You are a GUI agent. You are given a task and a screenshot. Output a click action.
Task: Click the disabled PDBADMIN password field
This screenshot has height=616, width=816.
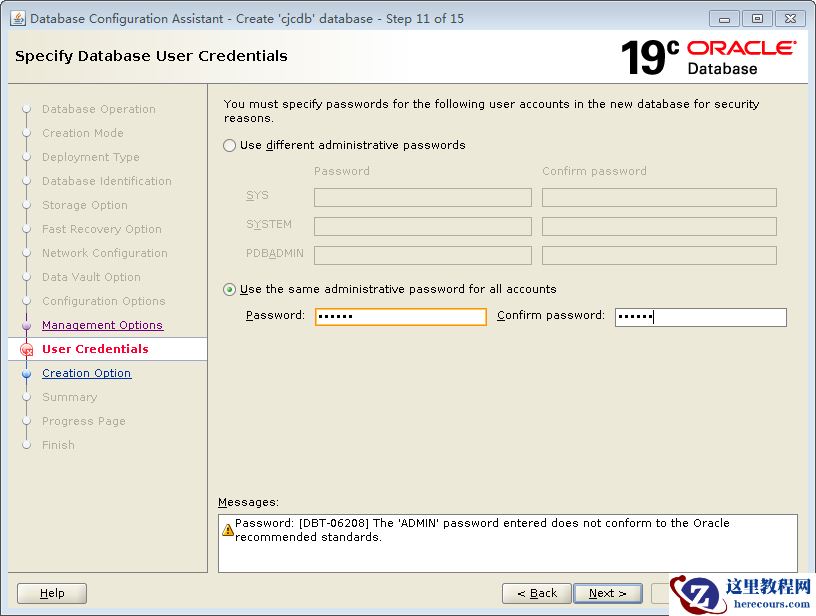423,255
